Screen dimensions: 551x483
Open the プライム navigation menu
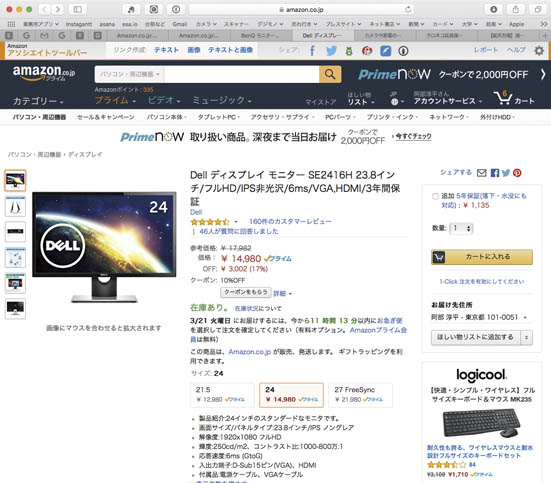point(115,100)
